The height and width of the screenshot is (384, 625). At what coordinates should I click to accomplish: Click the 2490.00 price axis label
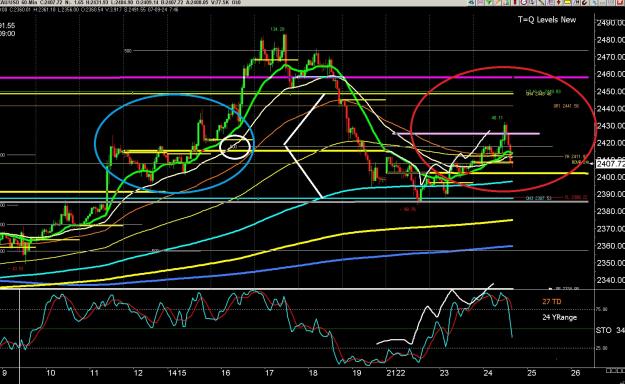point(610,23)
